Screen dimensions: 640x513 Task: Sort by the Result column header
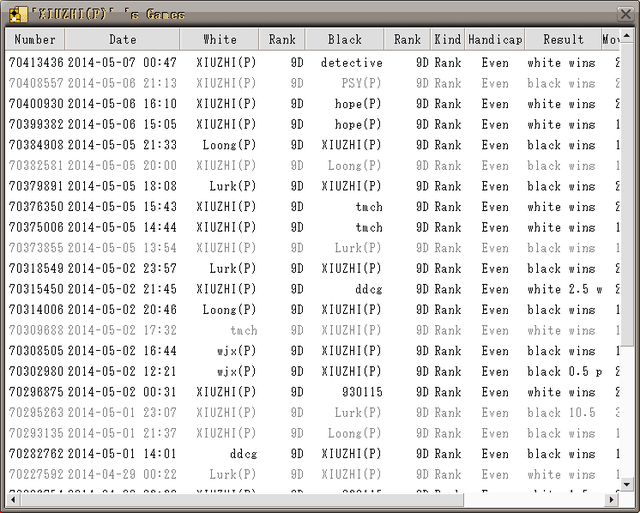click(563, 40)
